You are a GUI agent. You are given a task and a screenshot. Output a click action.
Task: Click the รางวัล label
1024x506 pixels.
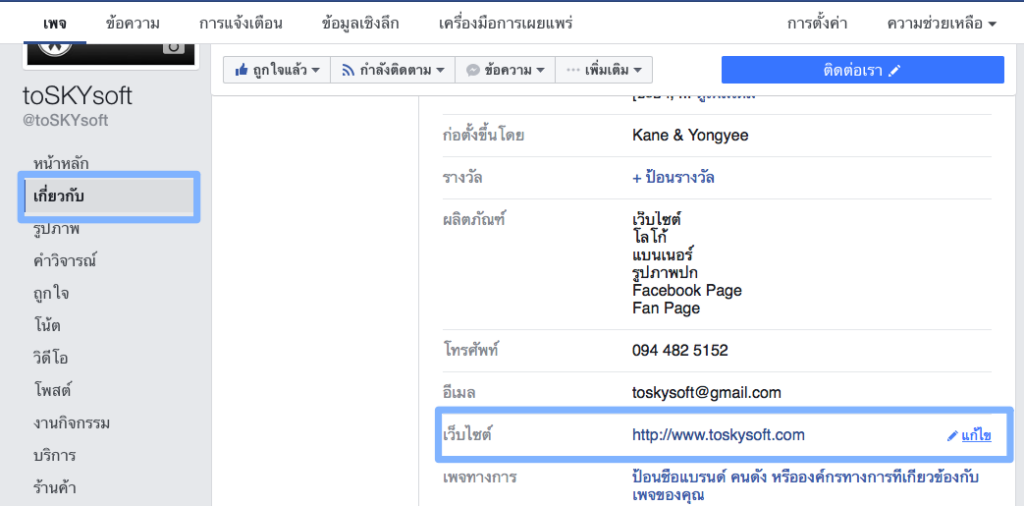point(462,178)
